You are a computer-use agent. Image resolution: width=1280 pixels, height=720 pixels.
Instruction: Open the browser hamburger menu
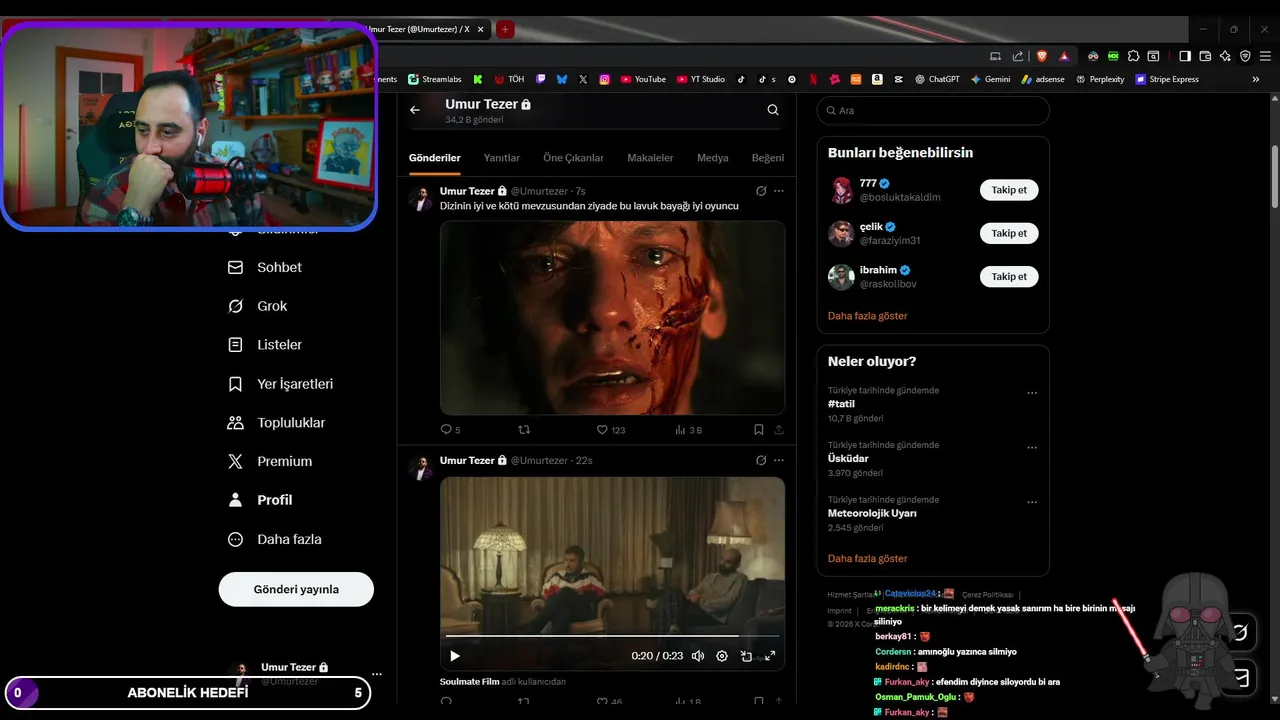pos(1264,56)
